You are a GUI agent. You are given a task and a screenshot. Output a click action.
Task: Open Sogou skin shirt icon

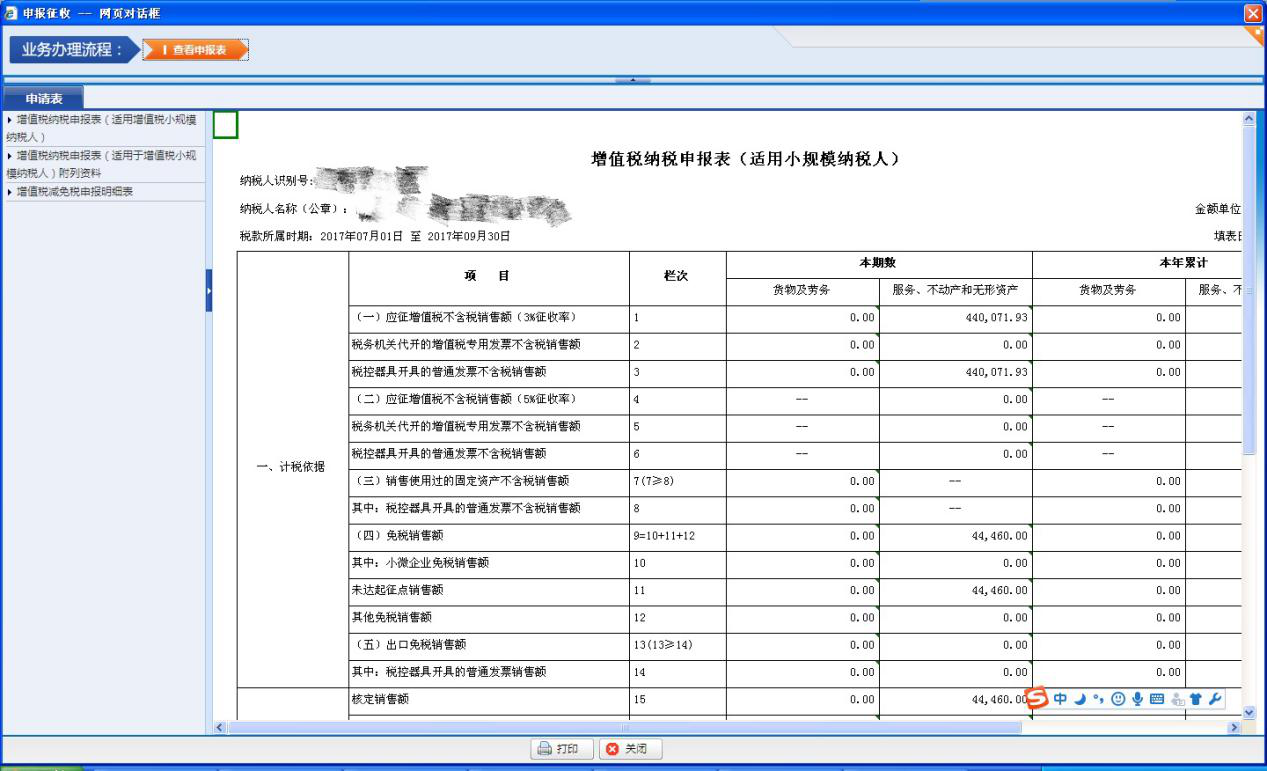click(x=1195, y=698)
